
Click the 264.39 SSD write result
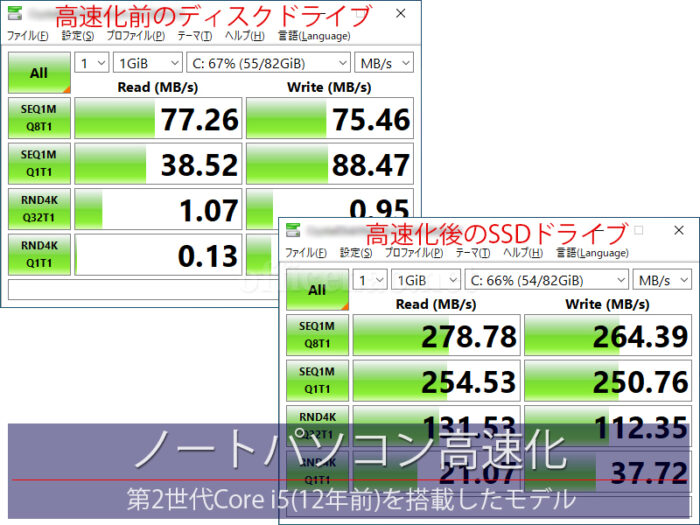coord(608,335)
